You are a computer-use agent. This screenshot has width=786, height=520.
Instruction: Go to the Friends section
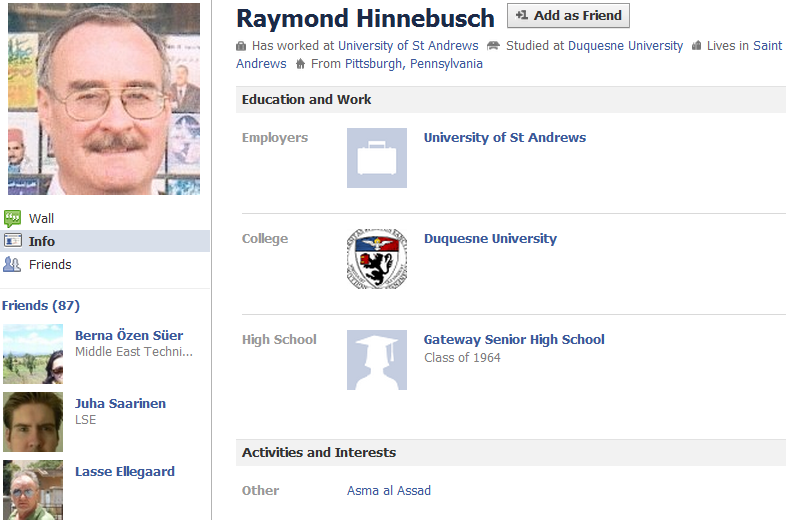pyautogui.click(x=50, y=264)
